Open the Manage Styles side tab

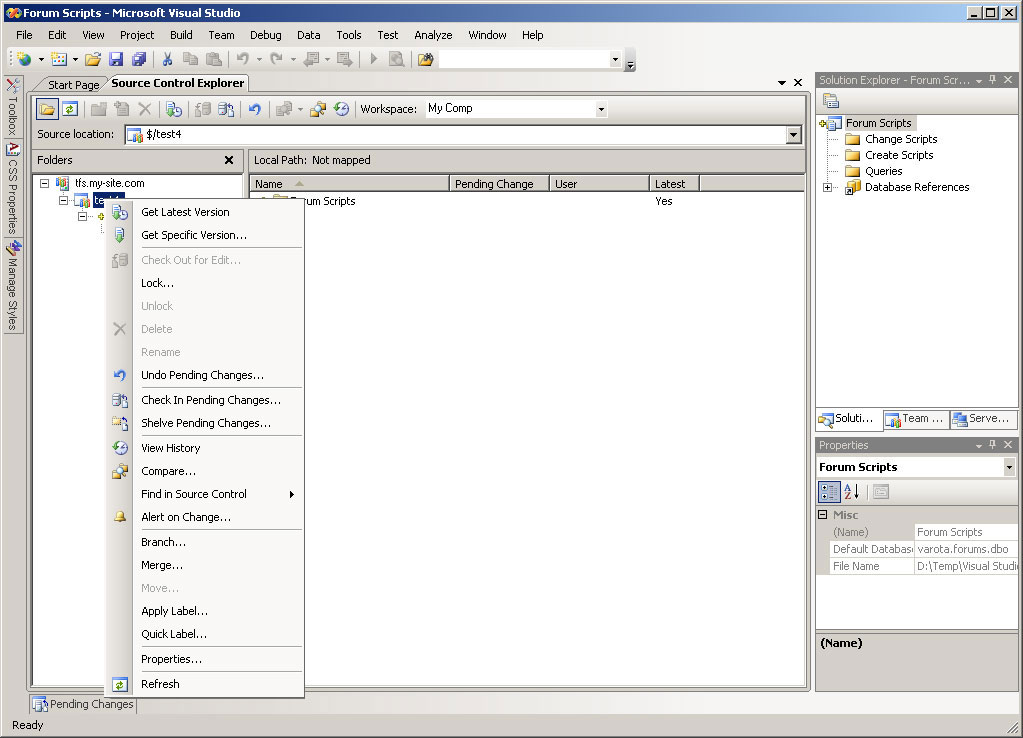click(13, 285)
